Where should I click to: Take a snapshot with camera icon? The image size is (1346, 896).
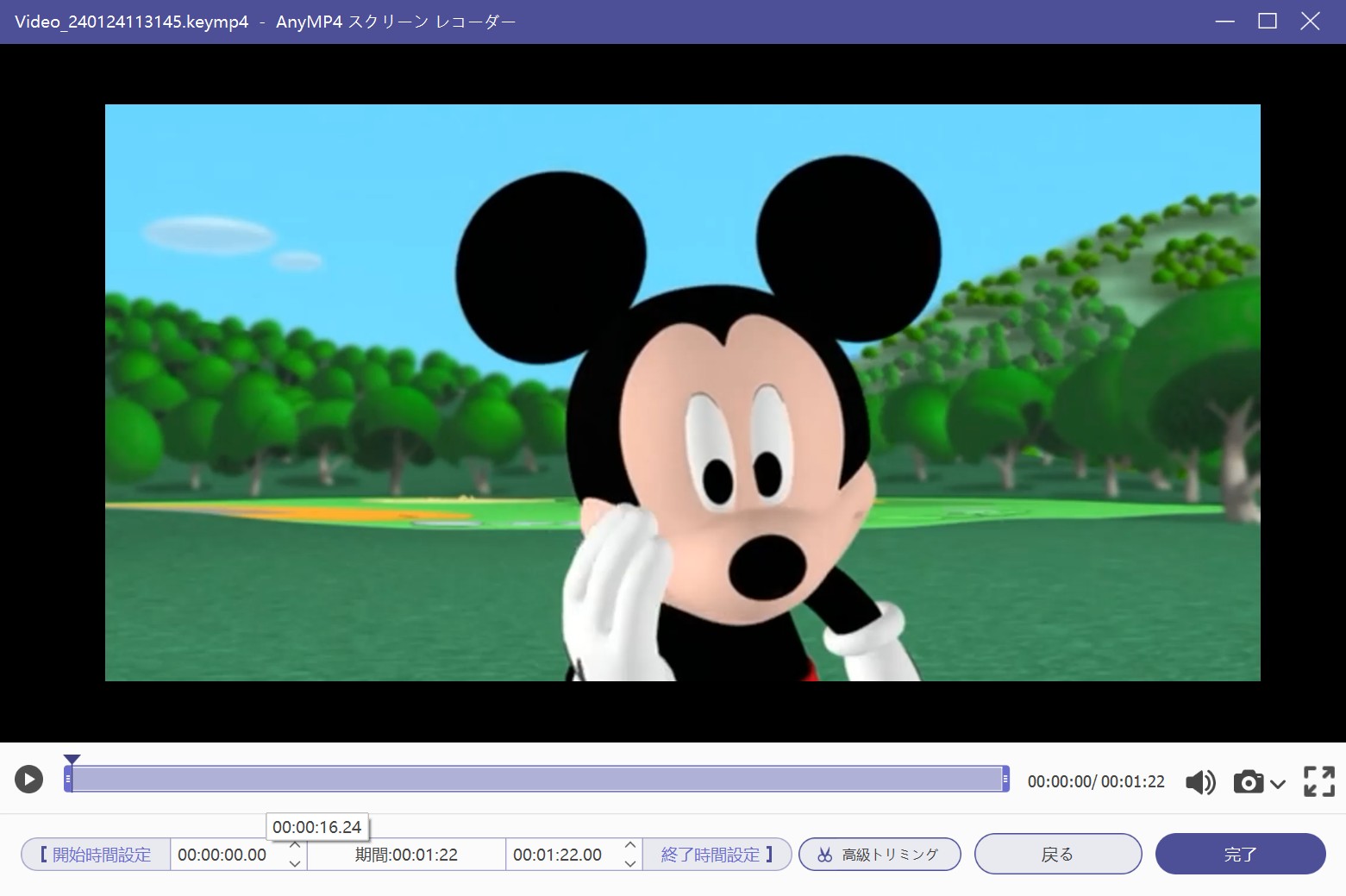1248,782
